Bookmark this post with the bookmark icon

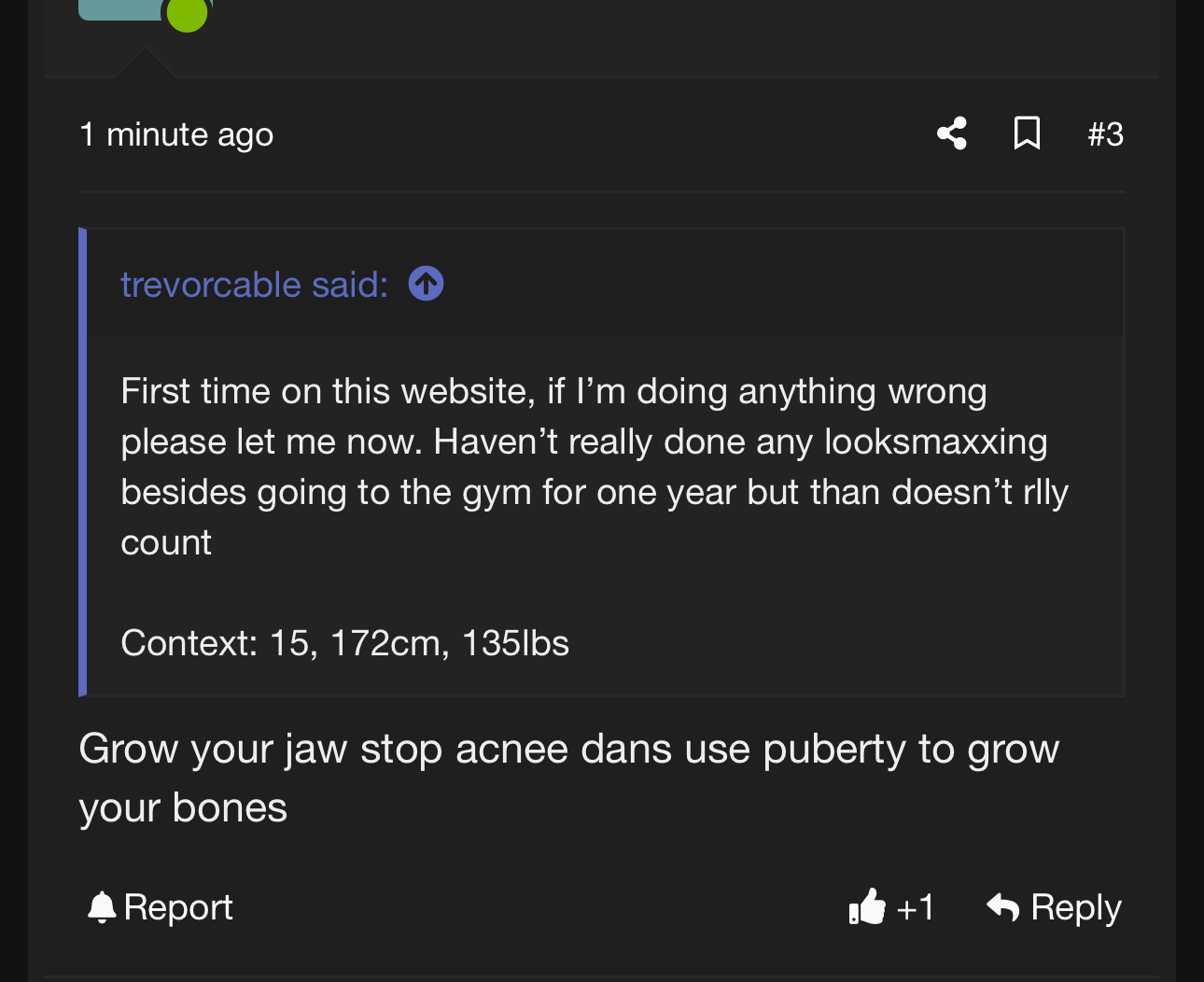pyautogui.click(x=1027, y=133)
